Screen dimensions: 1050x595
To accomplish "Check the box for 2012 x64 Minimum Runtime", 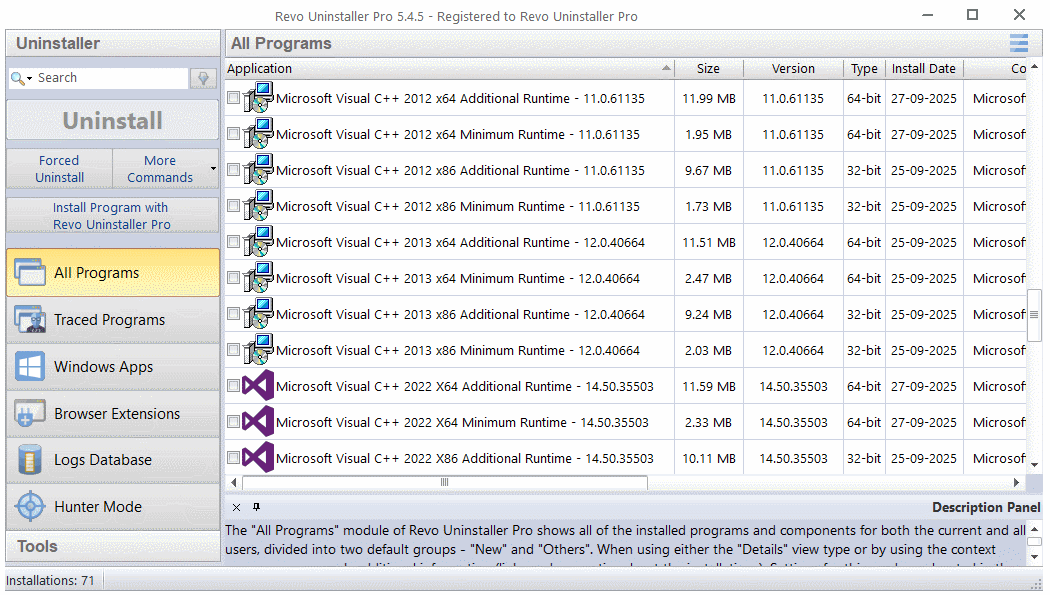I will [233, 134].
